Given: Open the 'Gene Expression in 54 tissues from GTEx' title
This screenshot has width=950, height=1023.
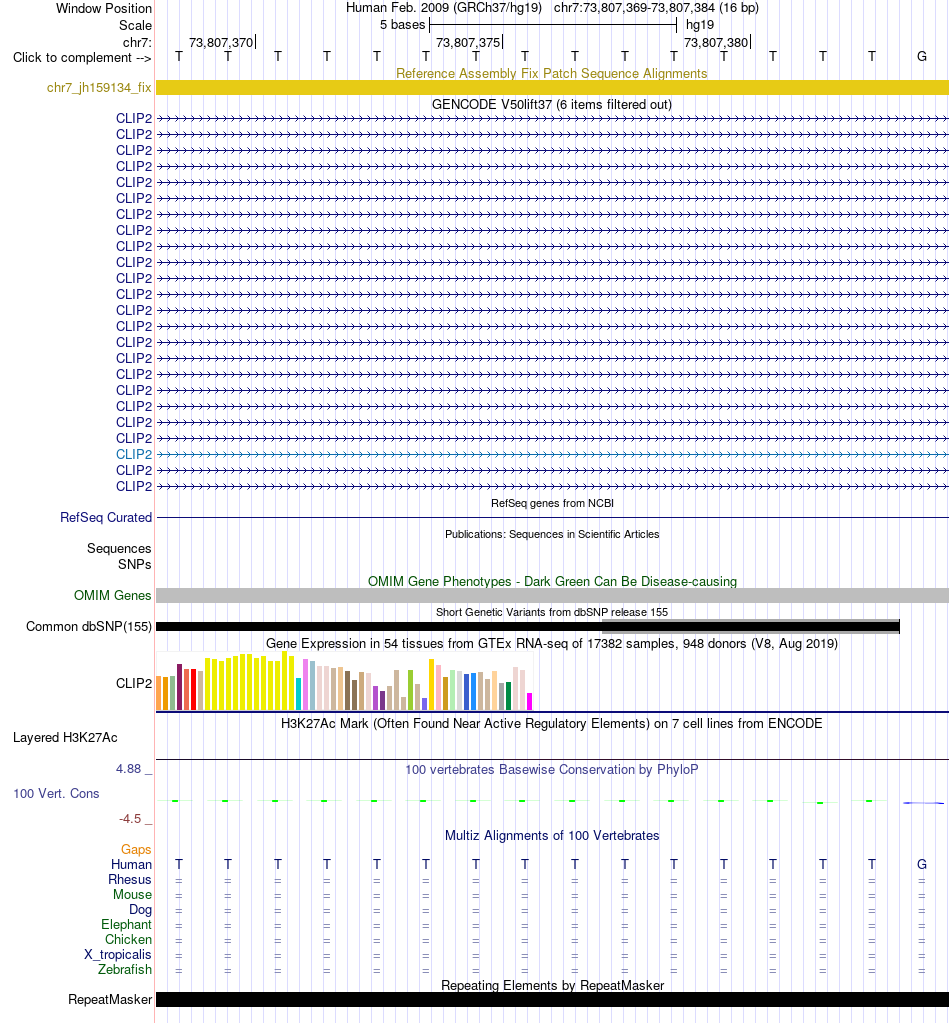Looking at the screenshot, I should click(x=552, y=643).
